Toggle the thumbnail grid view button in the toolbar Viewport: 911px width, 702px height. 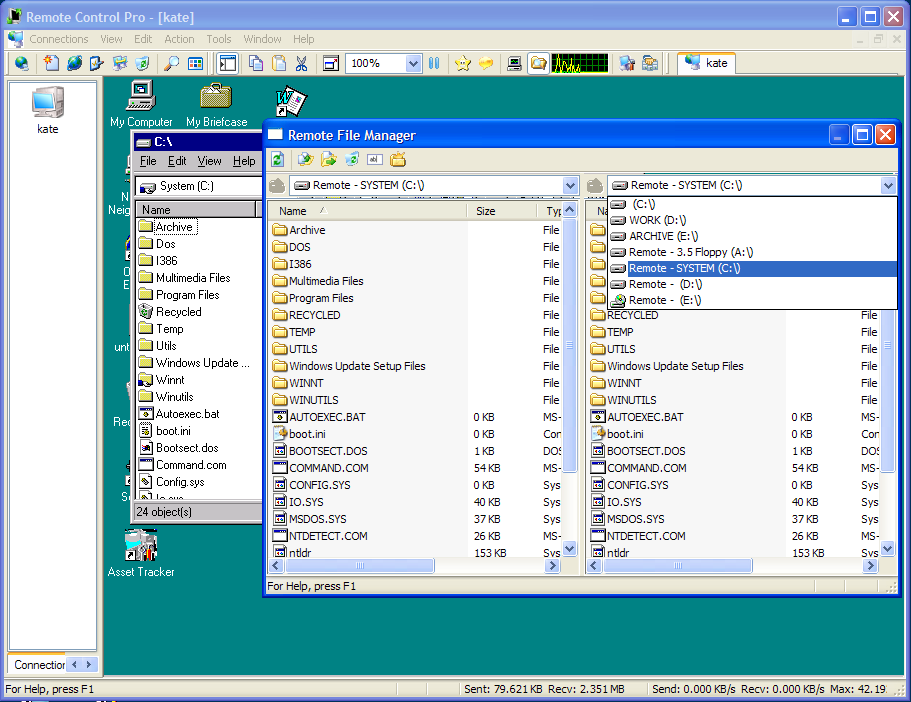[196, 63]
